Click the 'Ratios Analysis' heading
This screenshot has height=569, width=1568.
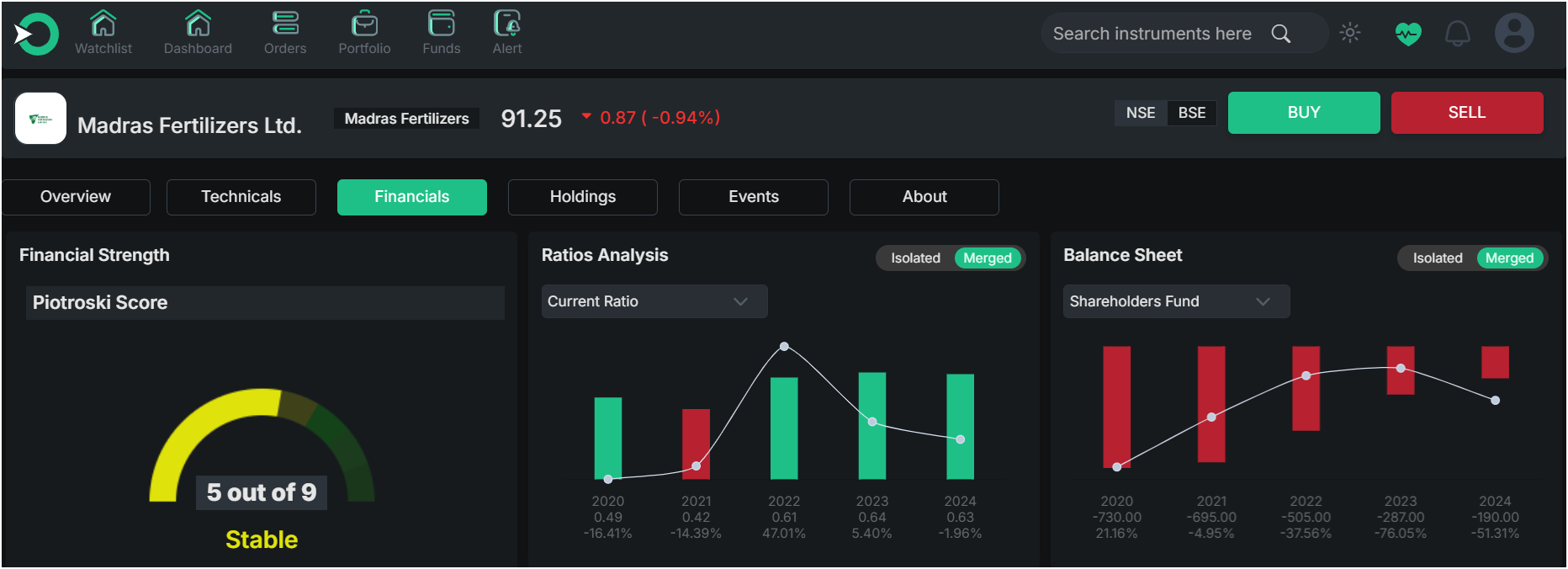point(605,255)
